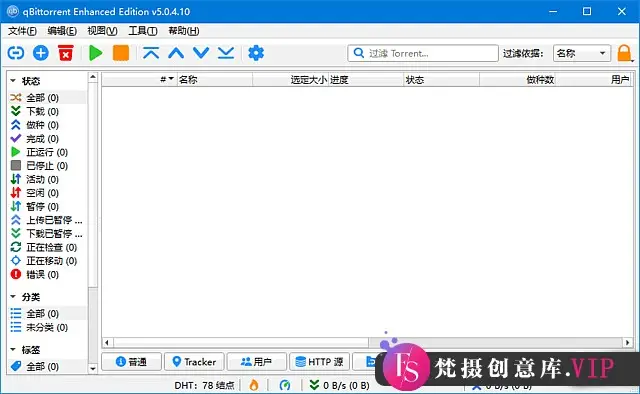640x394 pixels.
Task: Click the speed gauge icon in status bar
Action: (x=285, y=385)
